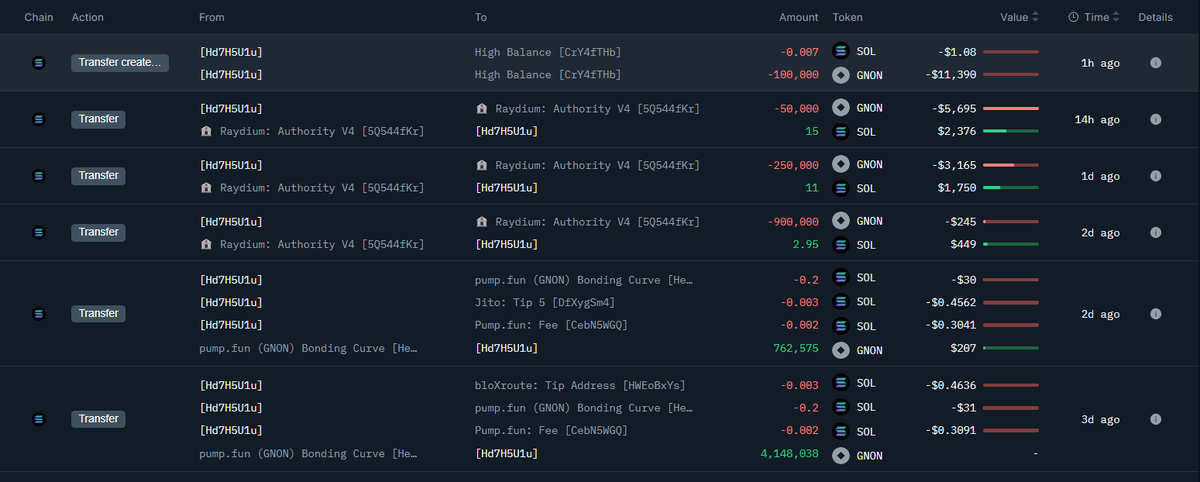
Task: Open High Balance [CrY4fTHb] address for -0.007 SOL
Action: 547,51
